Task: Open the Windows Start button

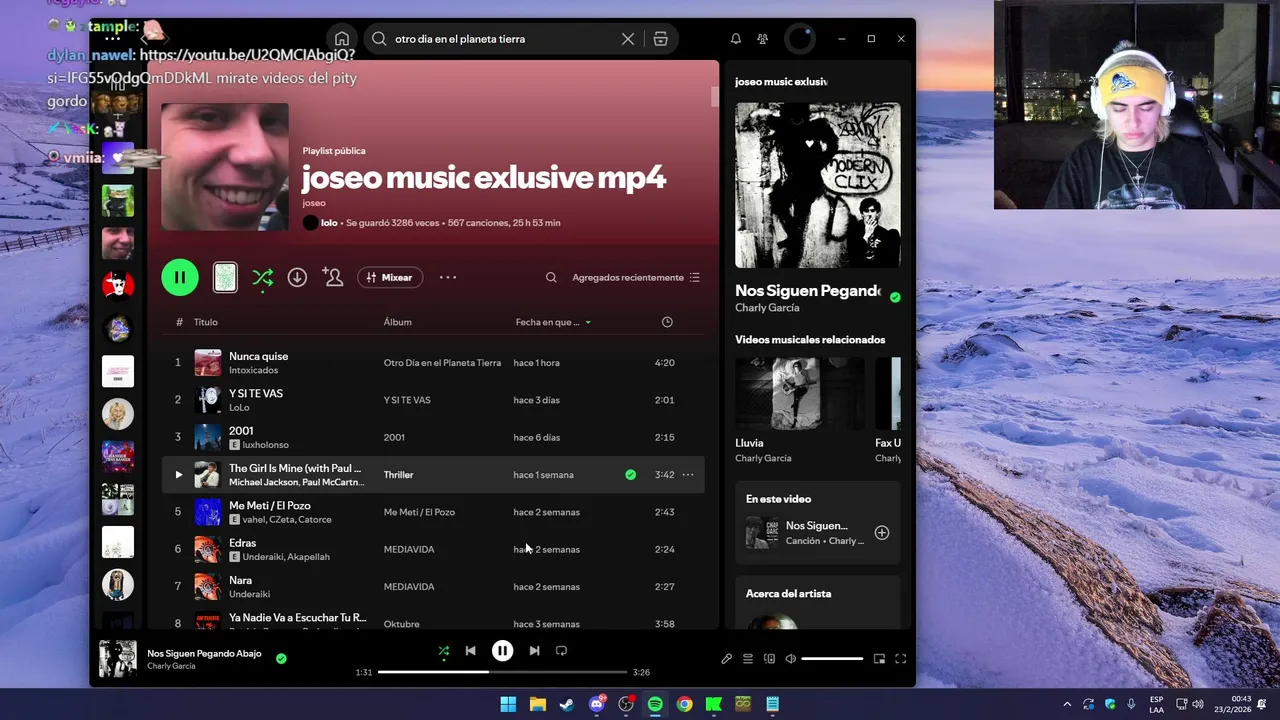Action: (508, 704)
